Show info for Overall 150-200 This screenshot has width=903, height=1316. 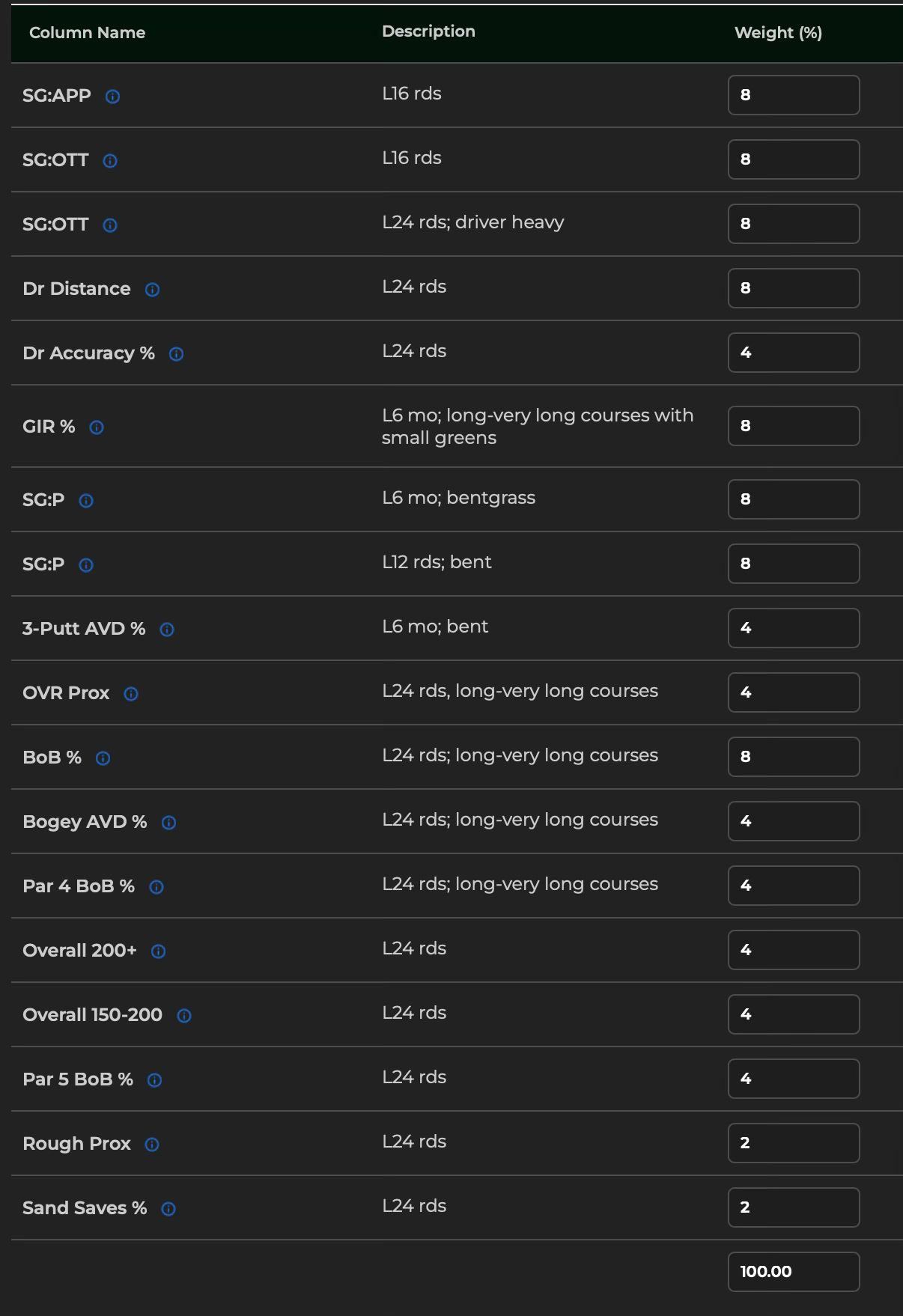(183, 1016)
